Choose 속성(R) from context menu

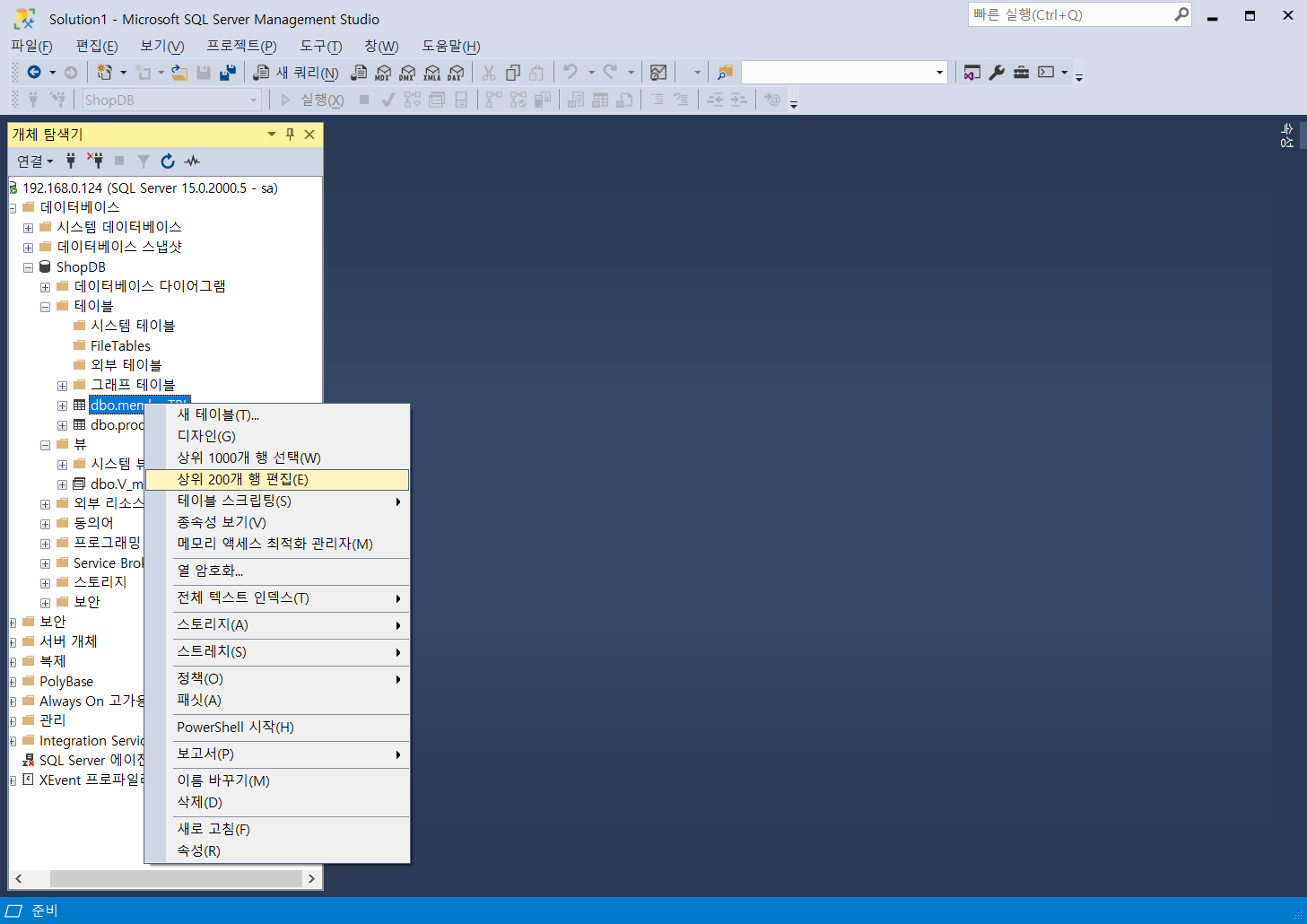pyautogui.click(x=277, y=850)
